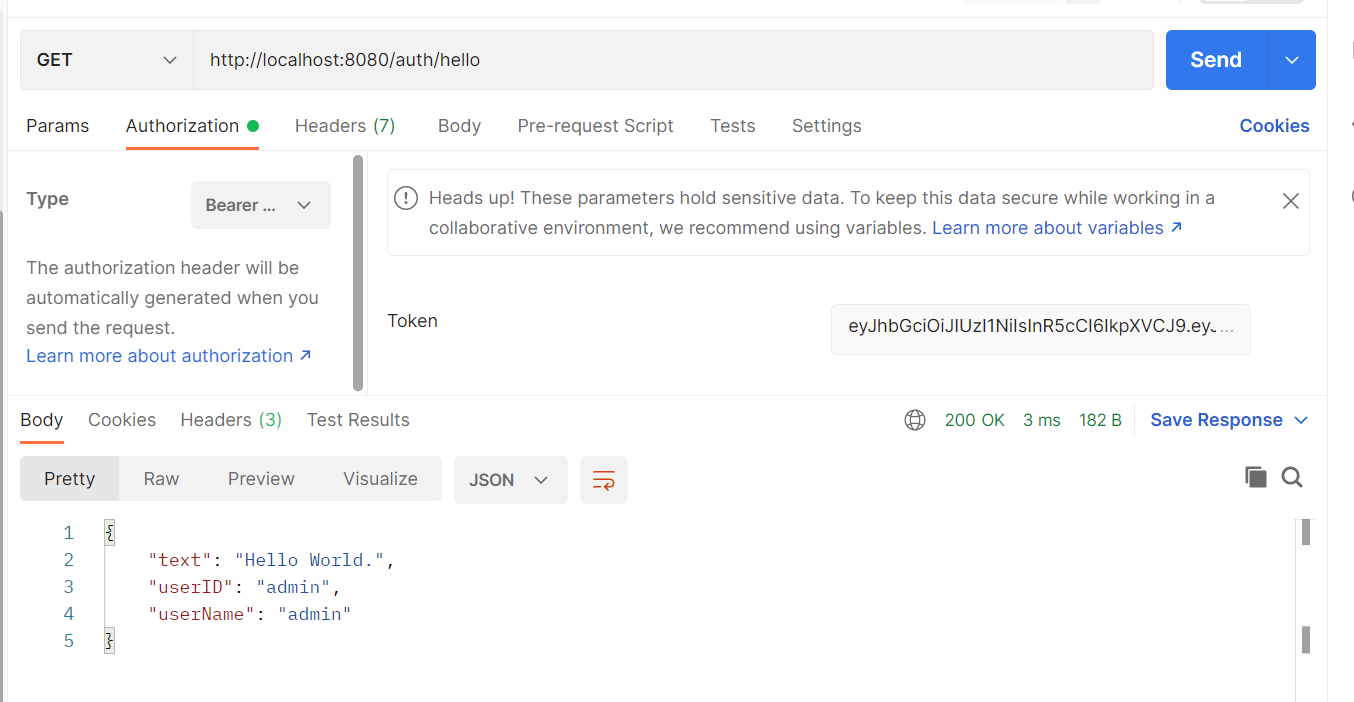The height and width of the screenshot is (702, 1354).
Task: Click the info icon in the Heads up notice
Action: click(x=406, y=198)
